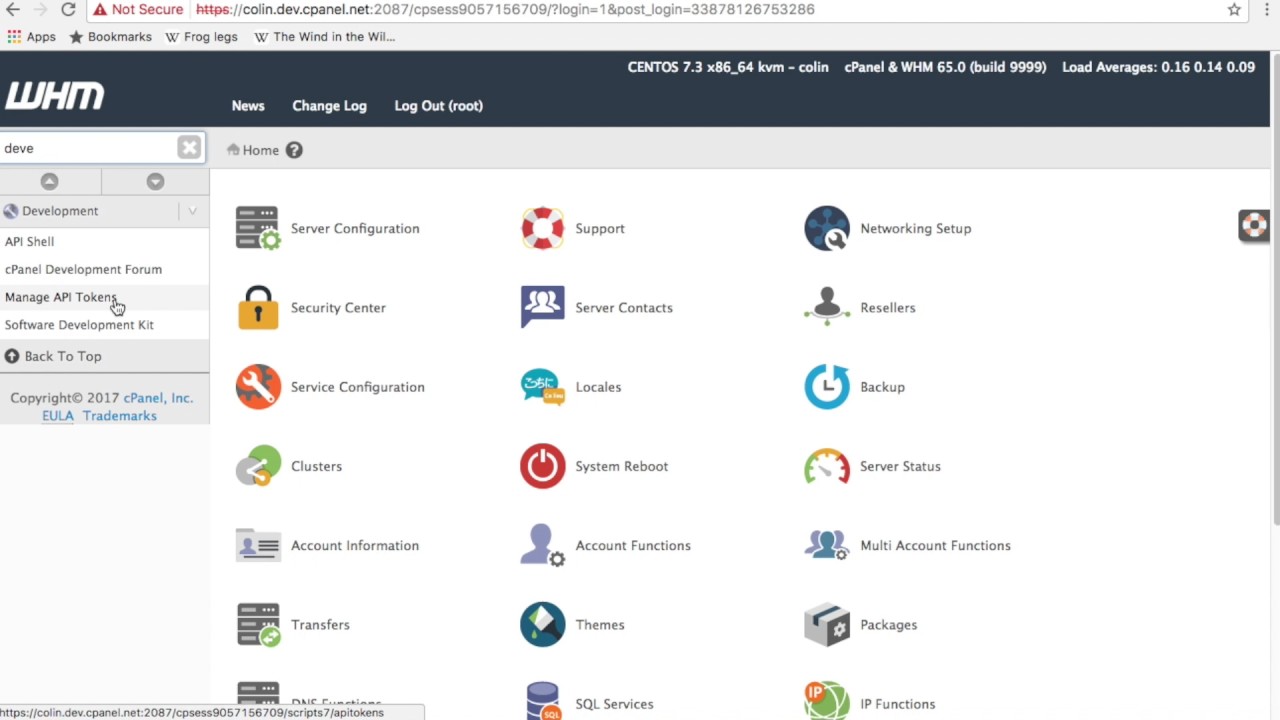Viewport: 1280px width, 720px height.
Task: Open the Resellers icon
Action: click(x=827, y=307)
